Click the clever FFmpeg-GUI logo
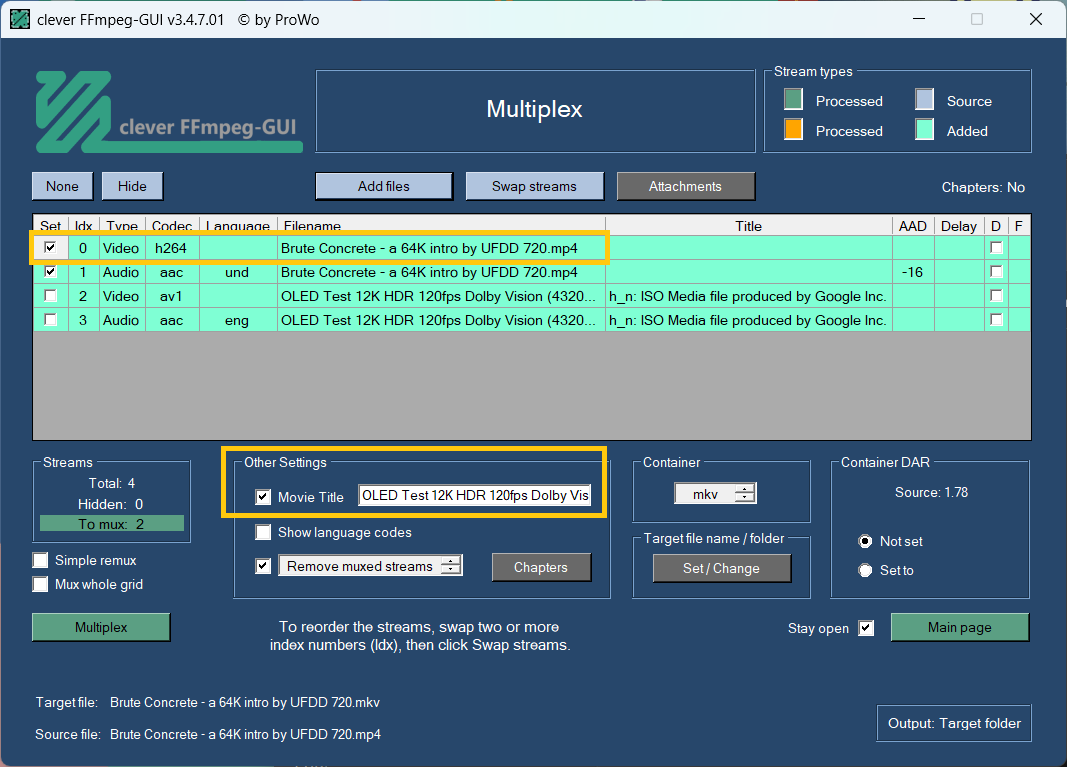The height and width of the screenshot is (767, 1067). point(169,112)
